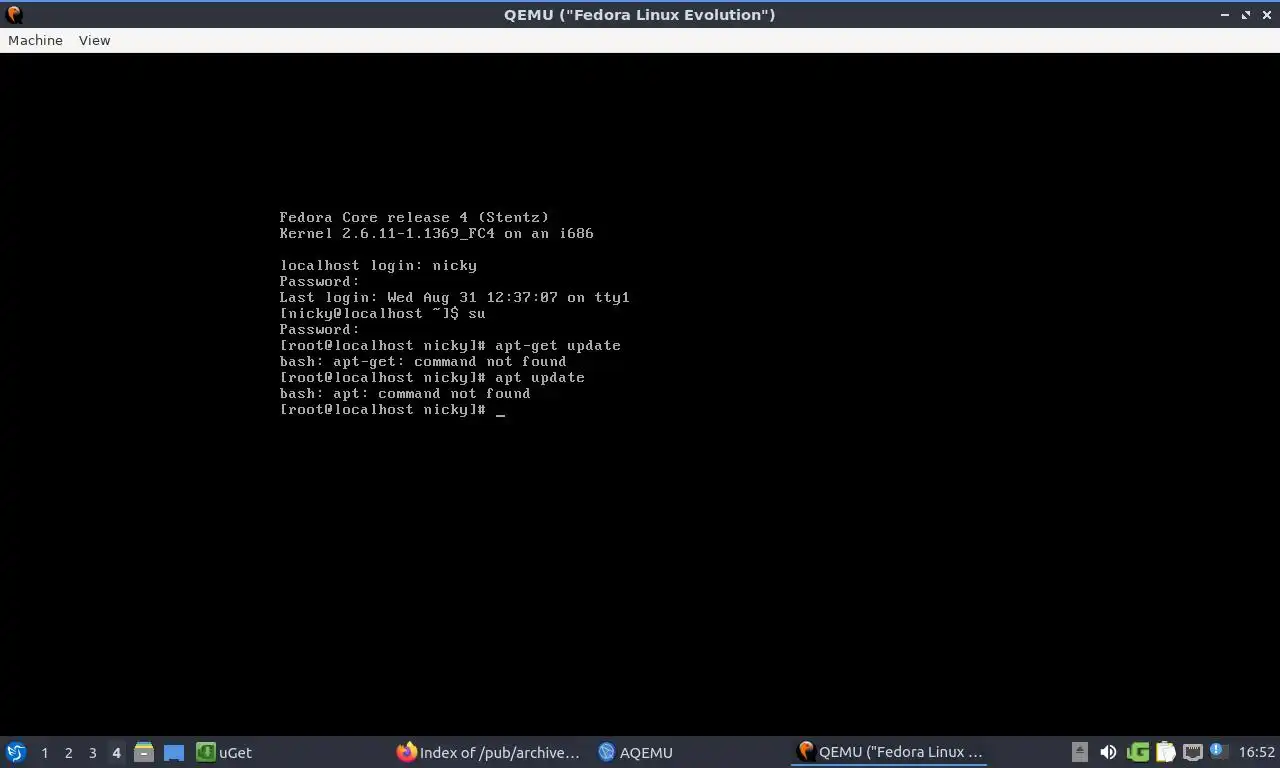Switch to workspace 2 in the pager

pyautogui.click(x=68, y=752)
